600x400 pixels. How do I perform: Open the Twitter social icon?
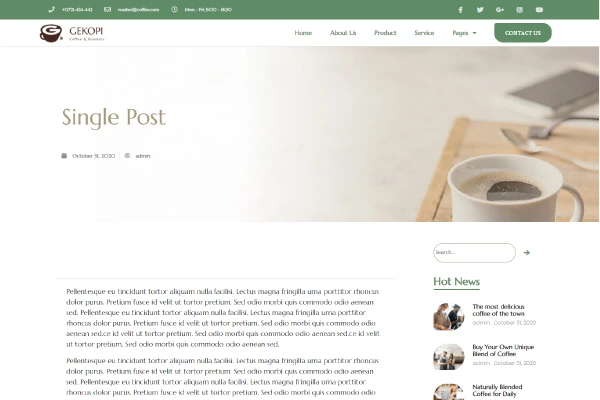[480, 10]
